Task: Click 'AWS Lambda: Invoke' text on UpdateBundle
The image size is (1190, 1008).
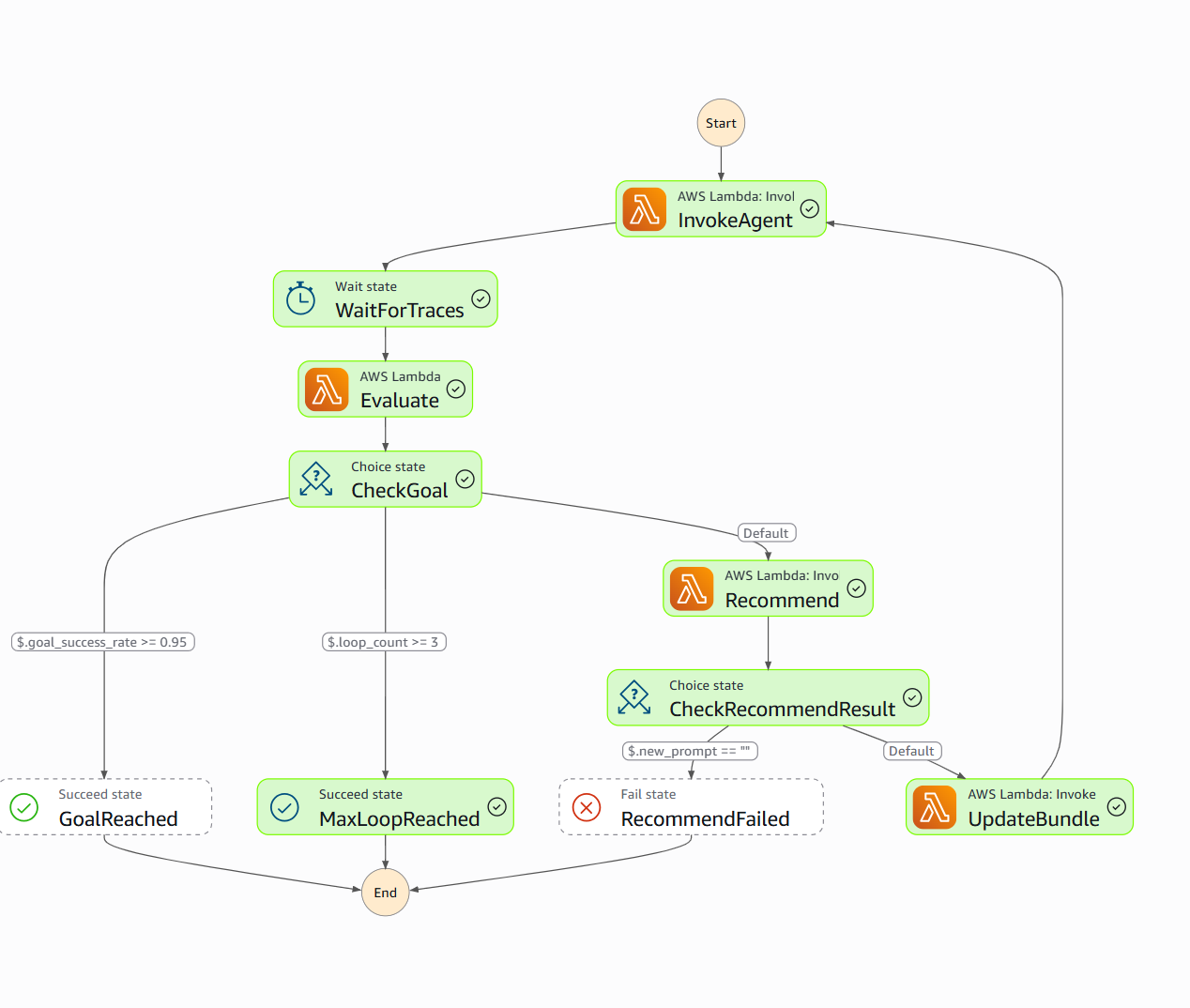Action: tap(1031, 794)
